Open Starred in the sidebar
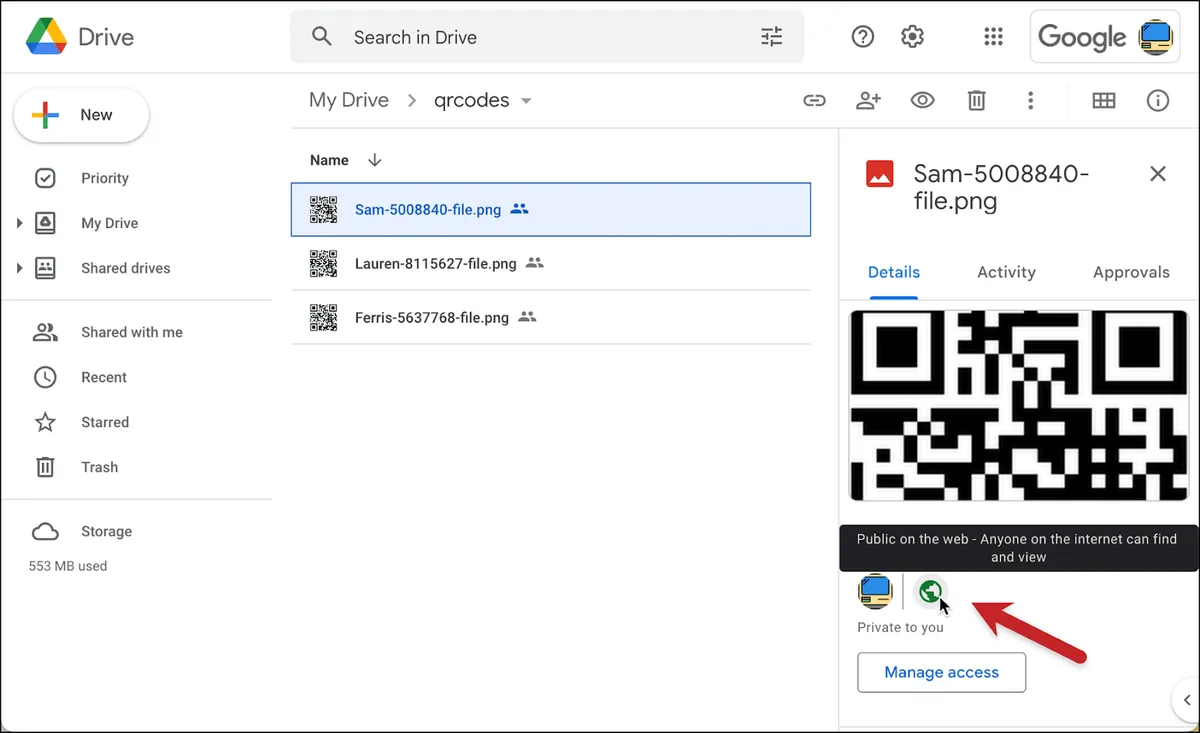This screenshot has width=1200, height=733. (x=105, y=422)
